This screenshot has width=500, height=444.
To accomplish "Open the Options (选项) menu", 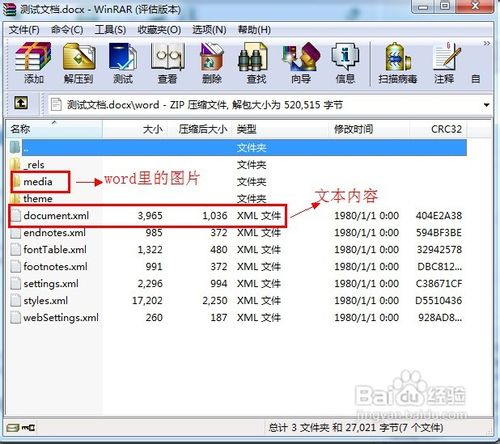I will pos(209,30).
